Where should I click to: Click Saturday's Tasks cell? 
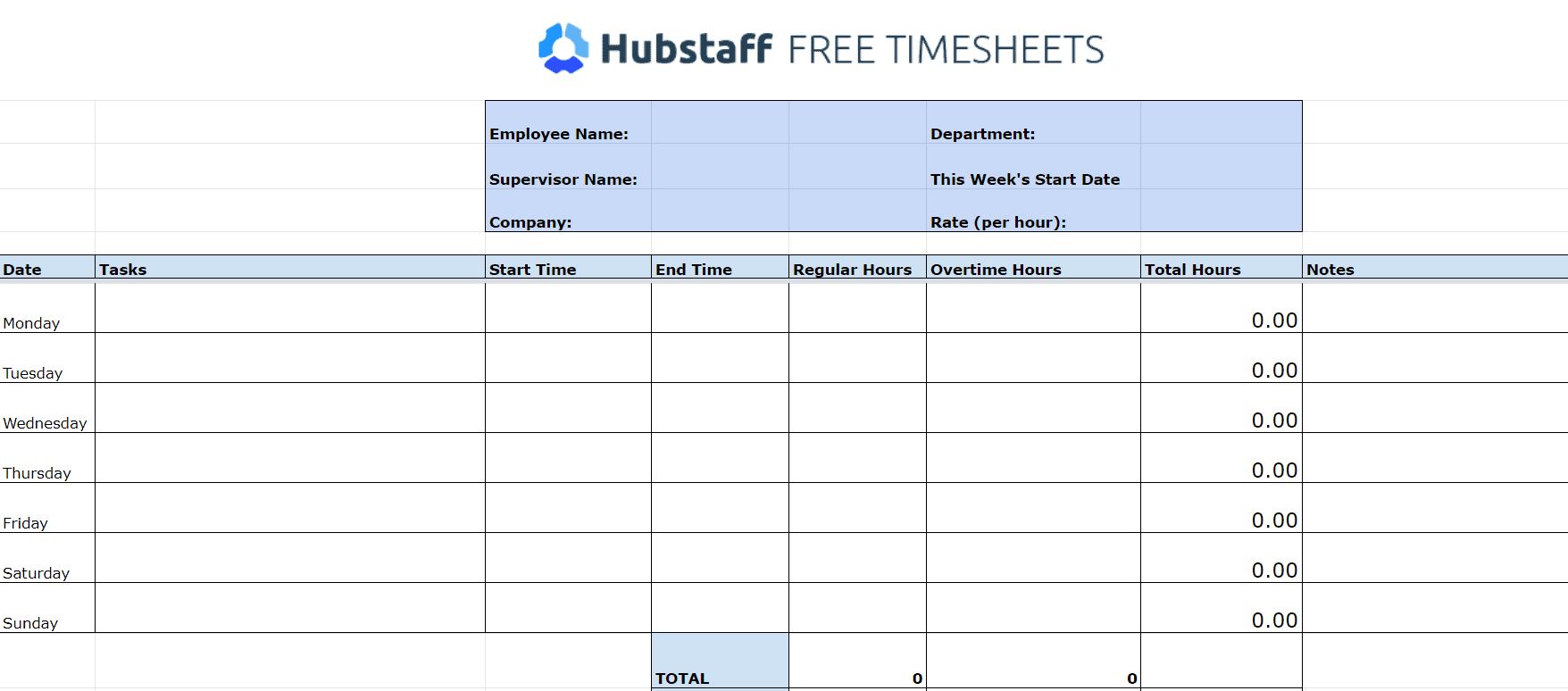point(290,558)
